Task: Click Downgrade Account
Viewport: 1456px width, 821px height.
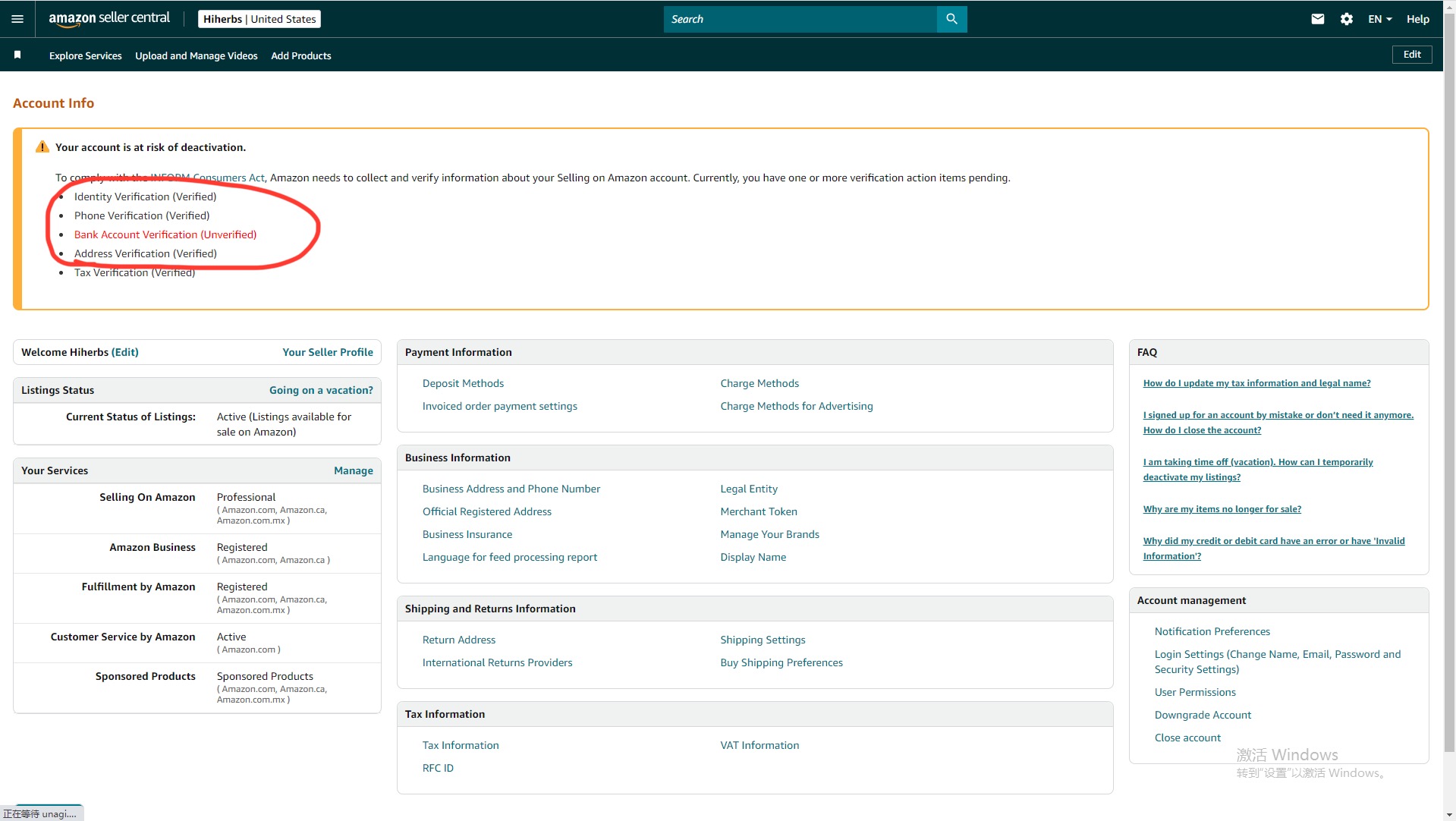Action: [1203, 715]
